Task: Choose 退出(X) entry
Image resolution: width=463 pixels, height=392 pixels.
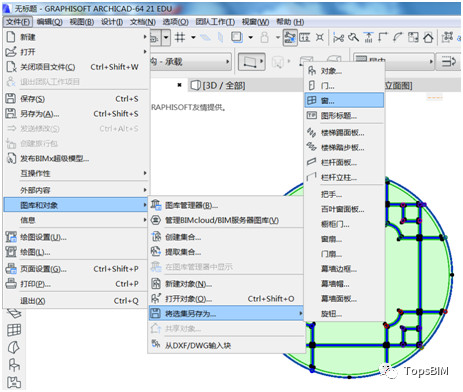Action: 76,301
